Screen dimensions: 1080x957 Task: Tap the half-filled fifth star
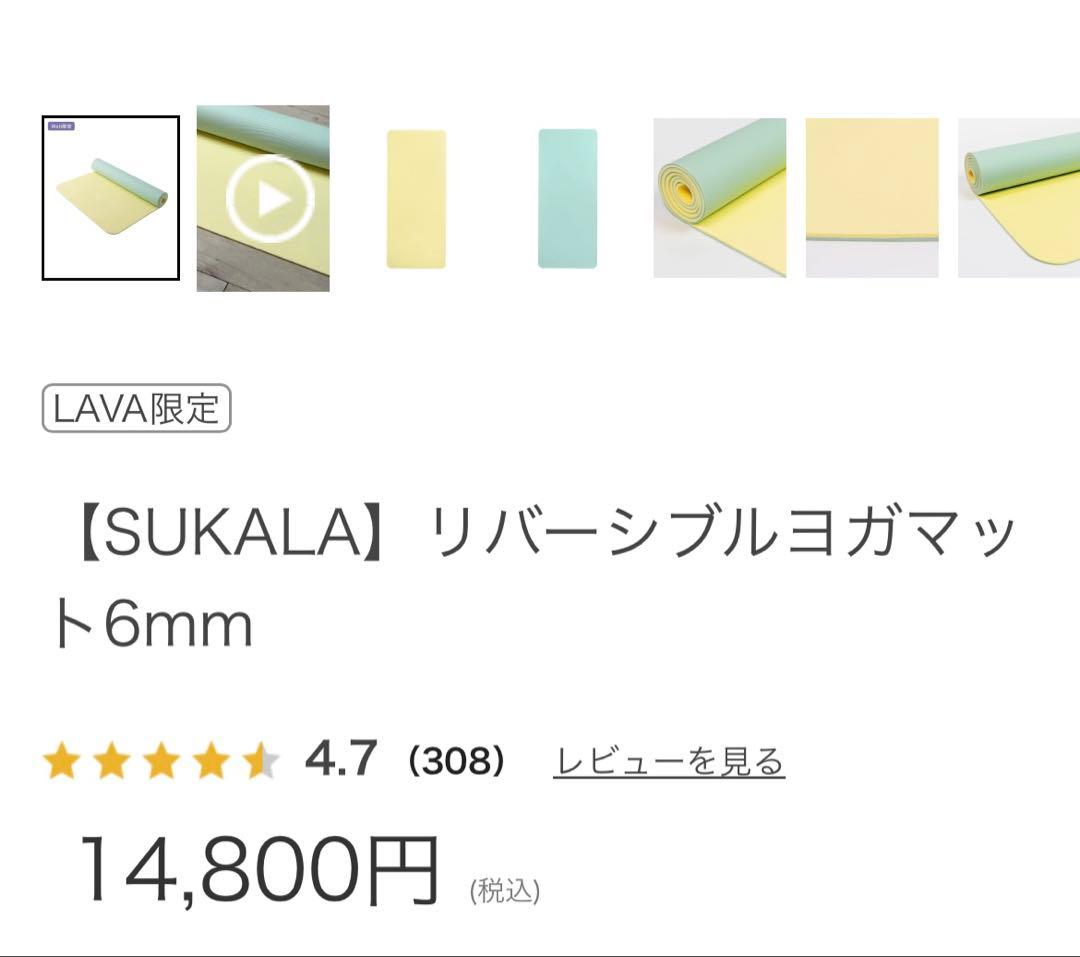pyautogui.click(x=261, y=759)
